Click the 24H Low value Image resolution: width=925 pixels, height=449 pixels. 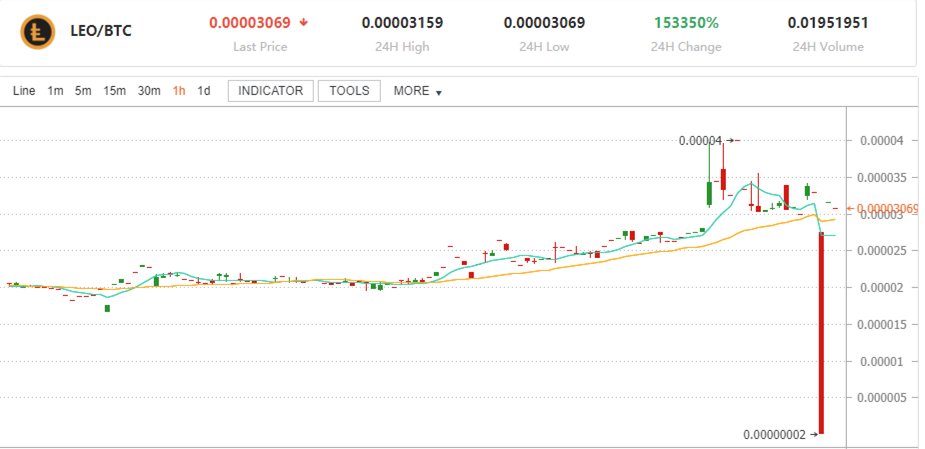pyautogui.click(x=544, y=23)
